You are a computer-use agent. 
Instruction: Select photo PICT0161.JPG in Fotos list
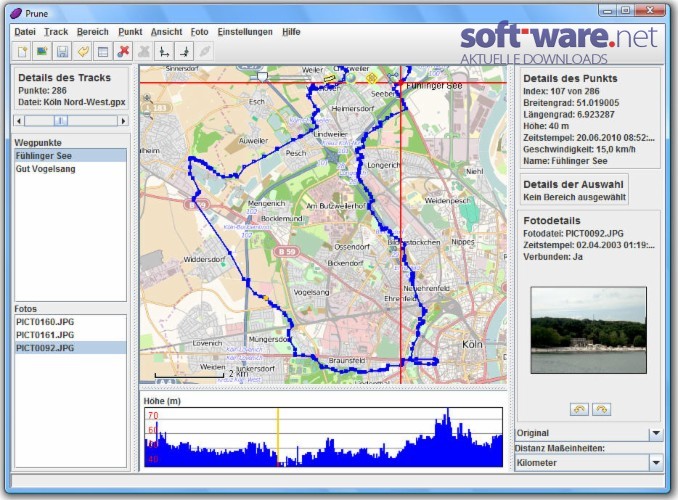click(70, 335)
